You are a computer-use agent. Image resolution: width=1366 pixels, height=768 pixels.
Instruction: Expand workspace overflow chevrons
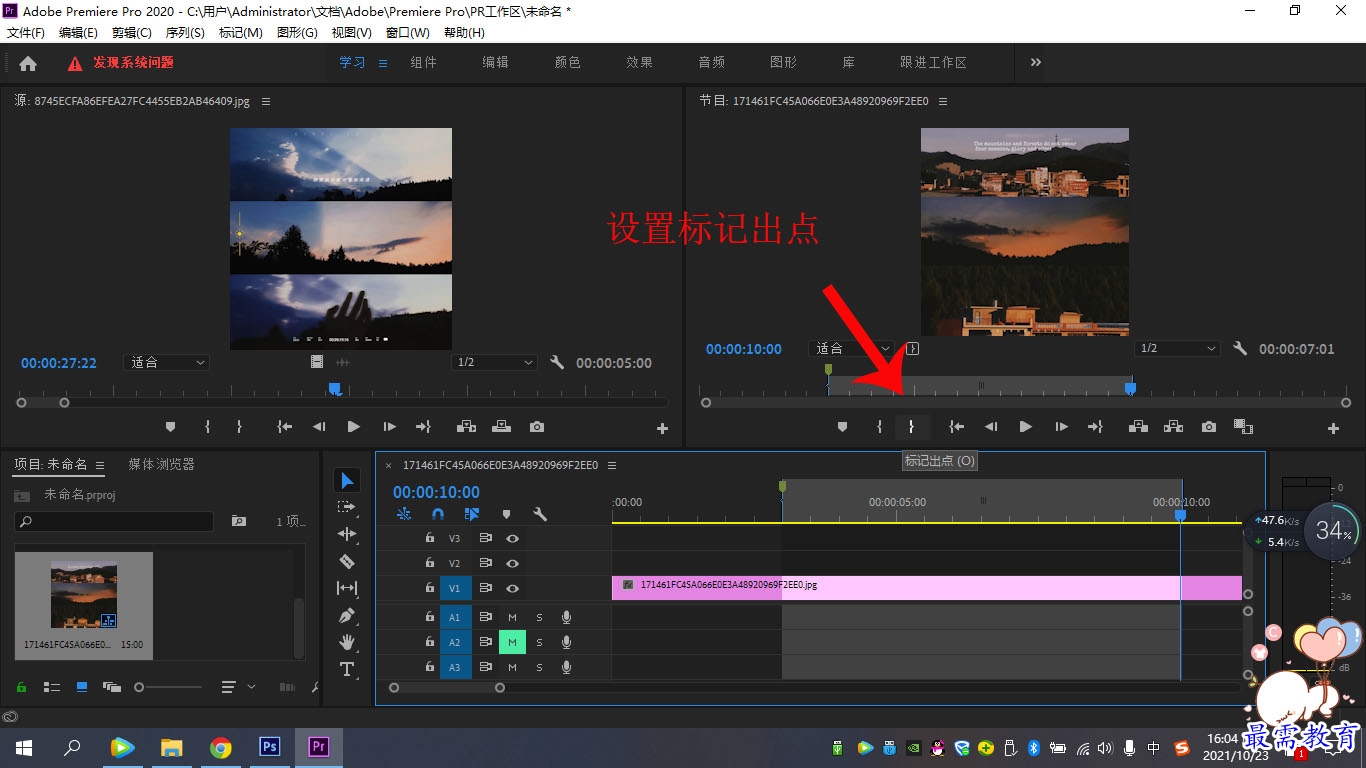coord(1035,62)
